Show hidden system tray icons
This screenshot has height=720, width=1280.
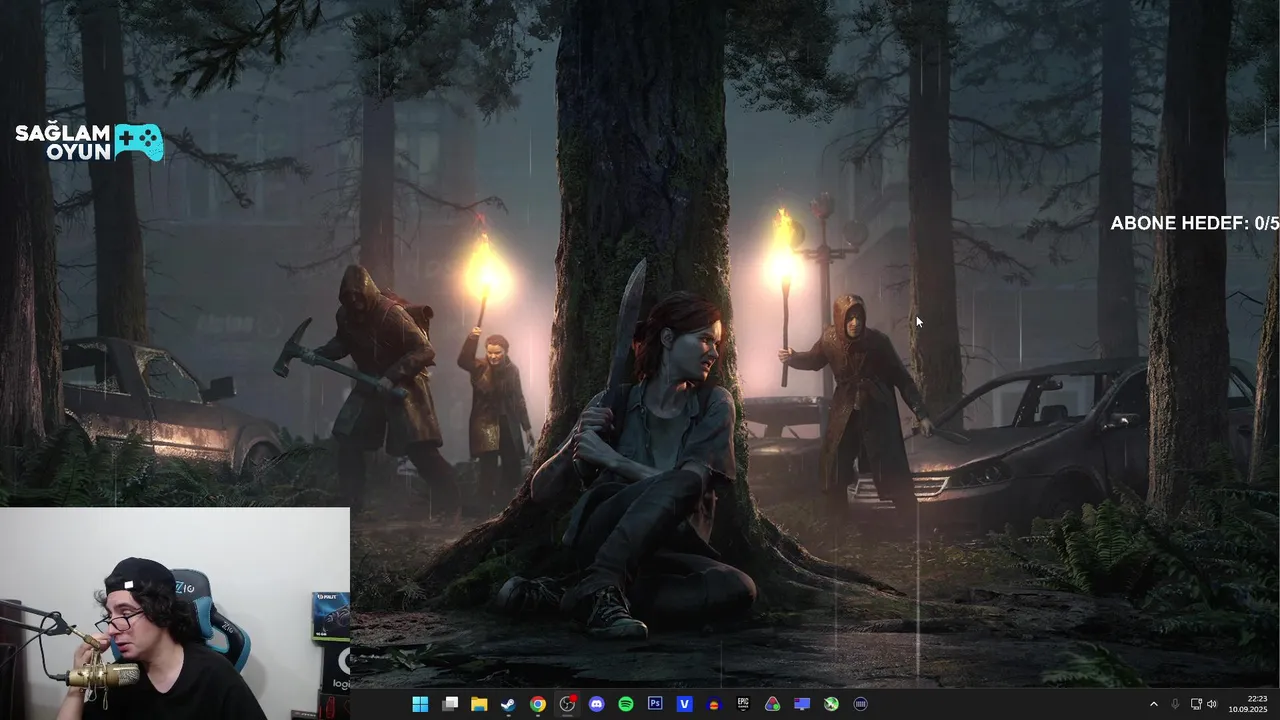point(1153,704)
